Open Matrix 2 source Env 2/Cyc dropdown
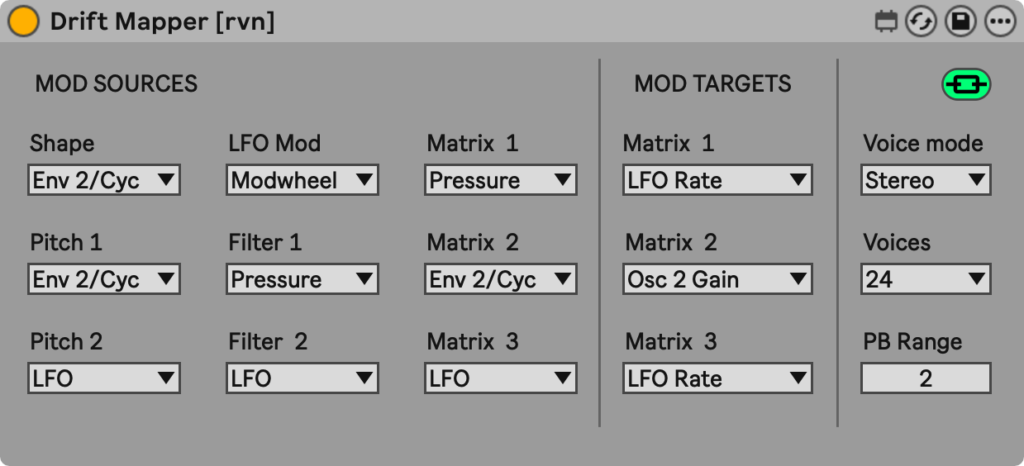Viewport: 1024px width, 466px height. pos(500,280)
